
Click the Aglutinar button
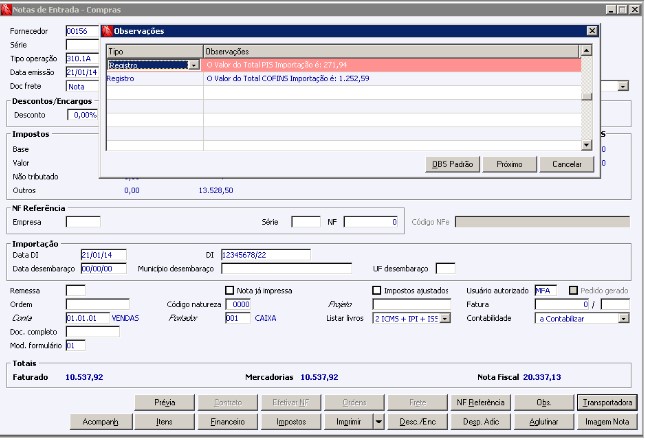tap(543, 421)
